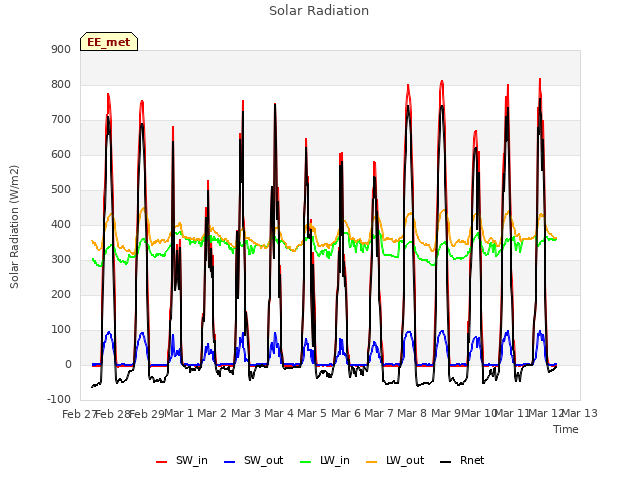640x480 pixels.
Task: Toggle the LW_in legend entry
Action: pyautogui.click(x=325, y=461)
